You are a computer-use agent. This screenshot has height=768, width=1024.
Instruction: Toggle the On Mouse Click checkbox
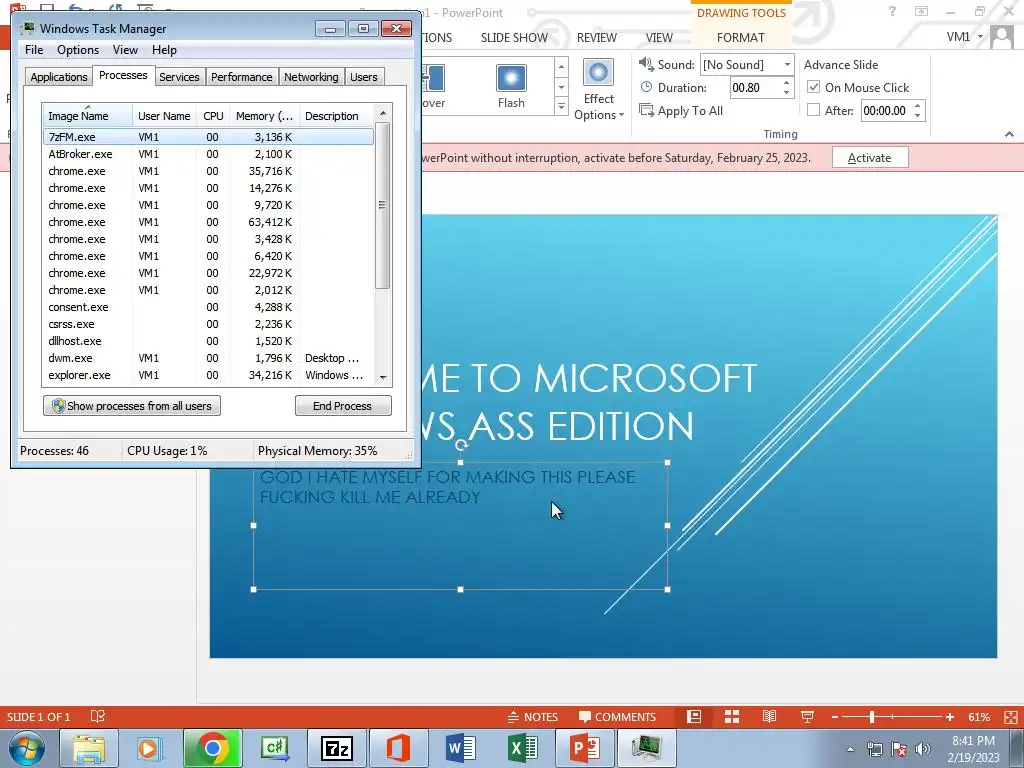[x=814, y=87]
